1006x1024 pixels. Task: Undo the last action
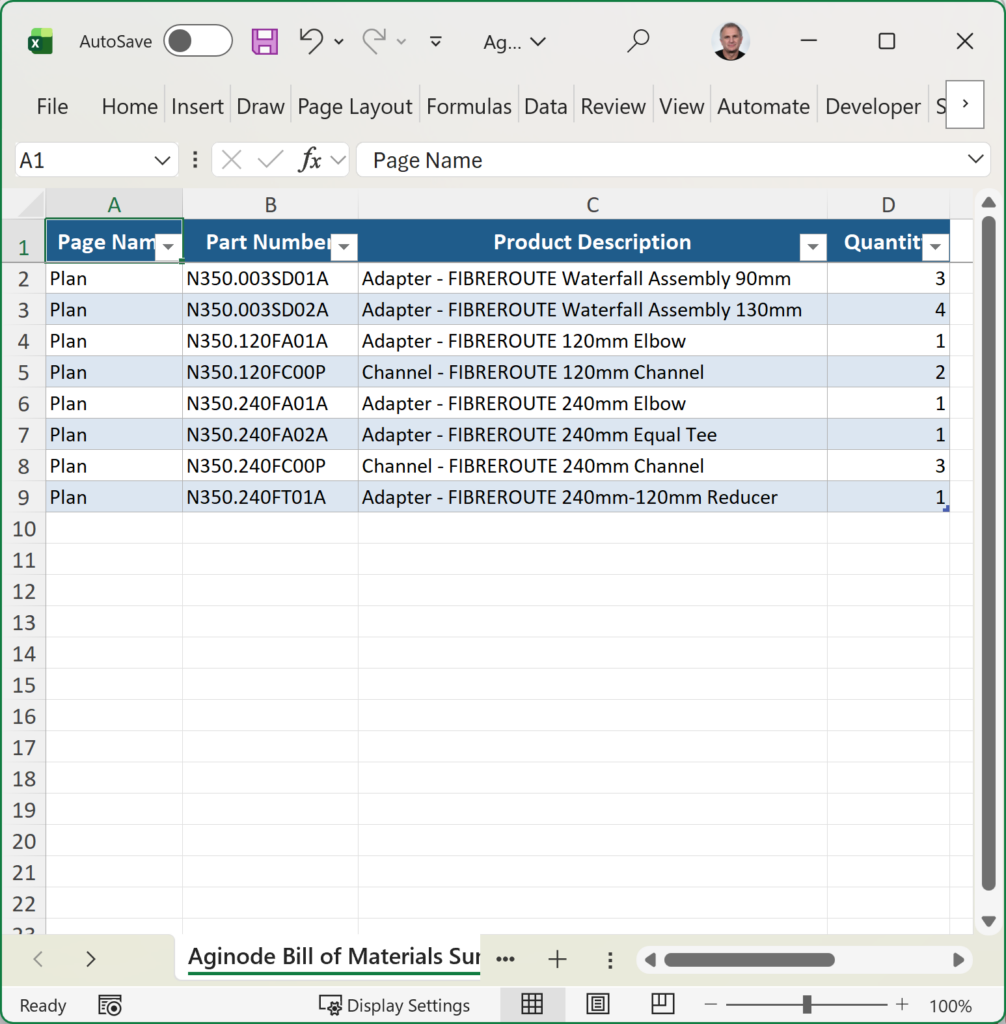pyautogui.click(x=311, y=41)
